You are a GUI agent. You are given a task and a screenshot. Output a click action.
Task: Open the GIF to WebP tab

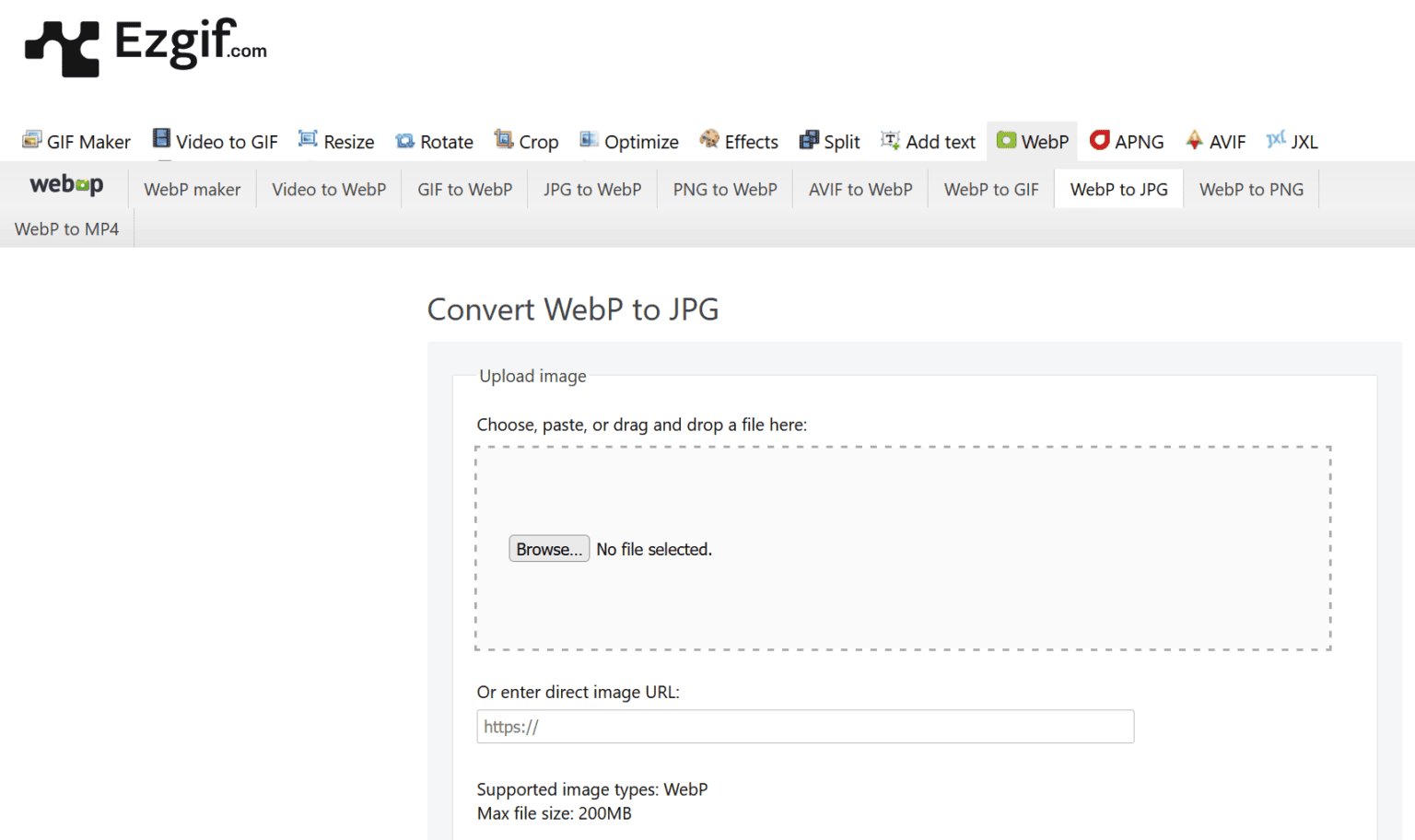coord(464,189)
